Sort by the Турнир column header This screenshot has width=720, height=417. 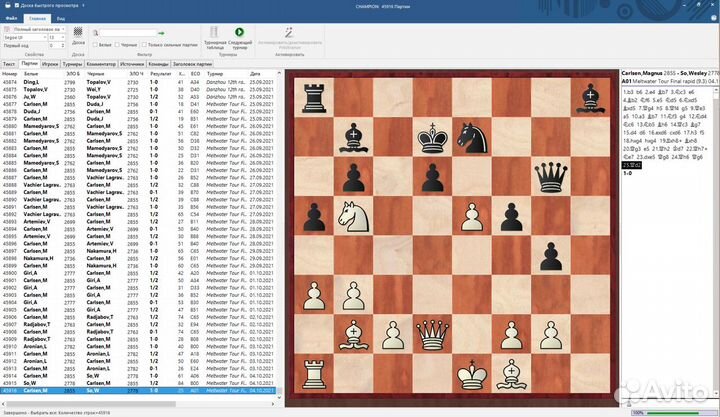pyautogui.click(x=215, y=73)
